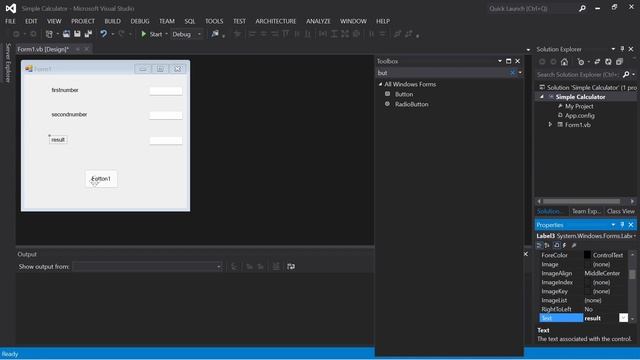Collapse the Simple Calculator project node
This screenshot has width=640, height=360.
point(542,97)
